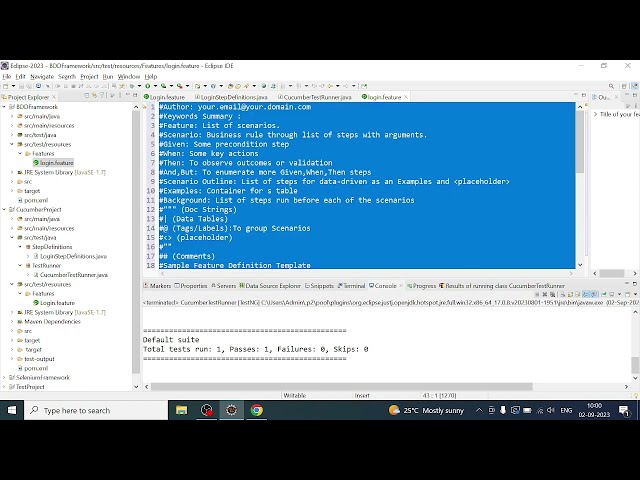The width and height of the screenshot is (640, 480).
Task: Click the green Run launch icon
Action: pyautogui.click(x=148, y=86)
